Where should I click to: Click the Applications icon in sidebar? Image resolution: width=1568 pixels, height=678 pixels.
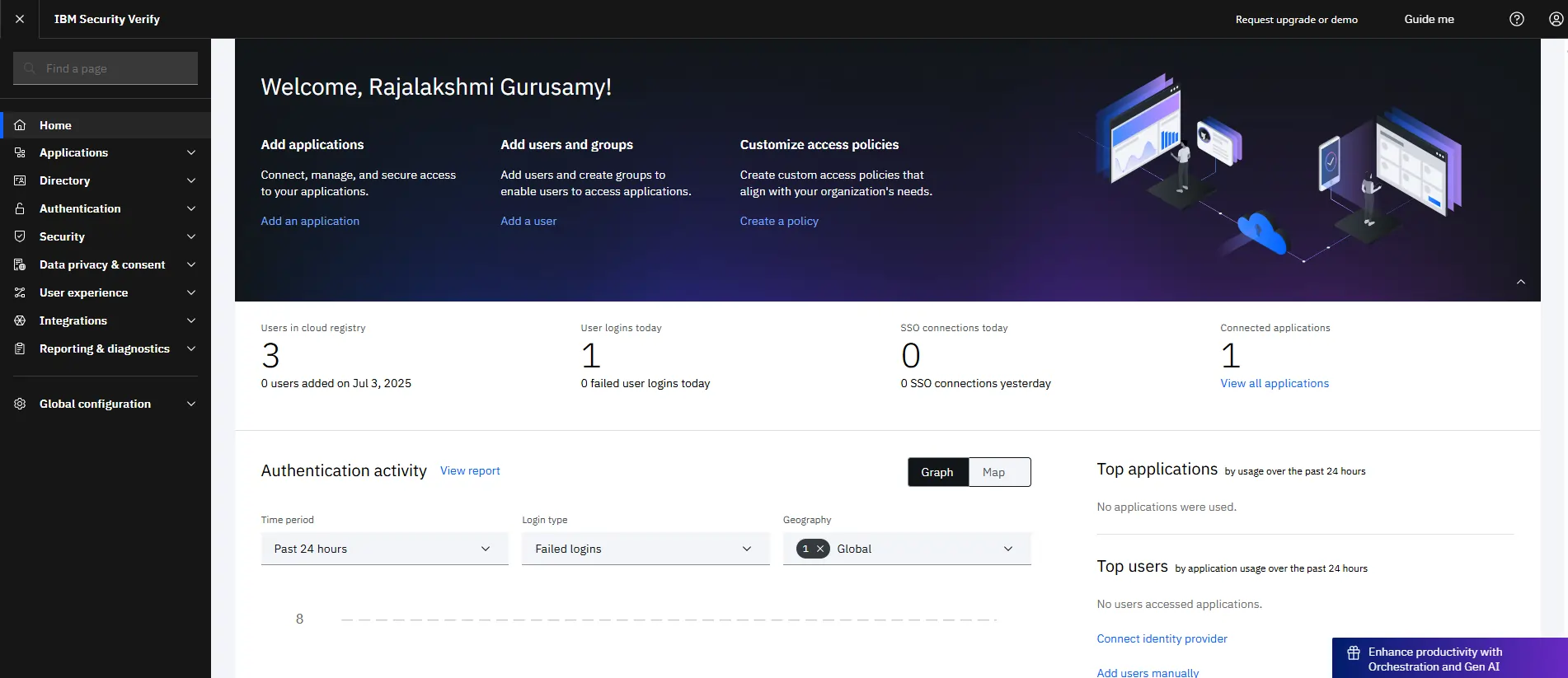click(x=20, y=152)
